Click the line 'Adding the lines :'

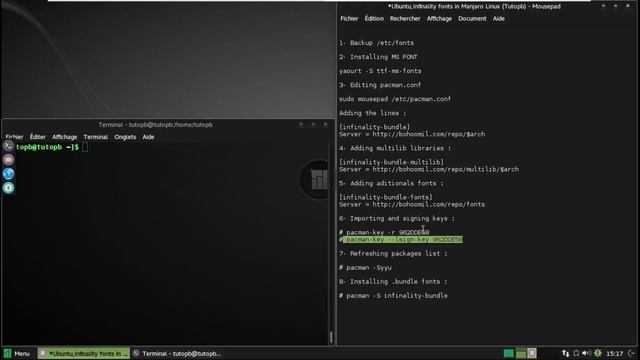372,113
